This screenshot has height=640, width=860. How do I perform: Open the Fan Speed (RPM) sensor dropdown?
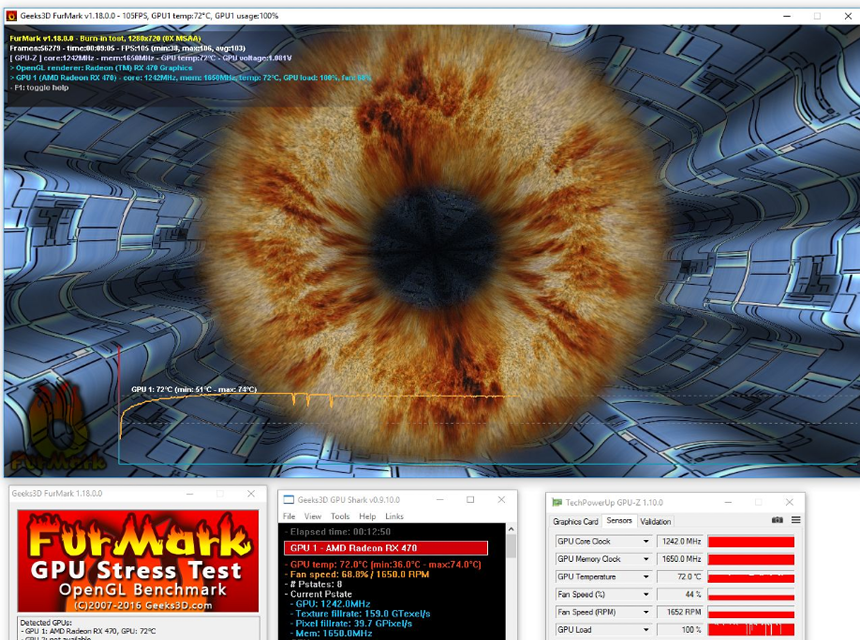point(646,612)
